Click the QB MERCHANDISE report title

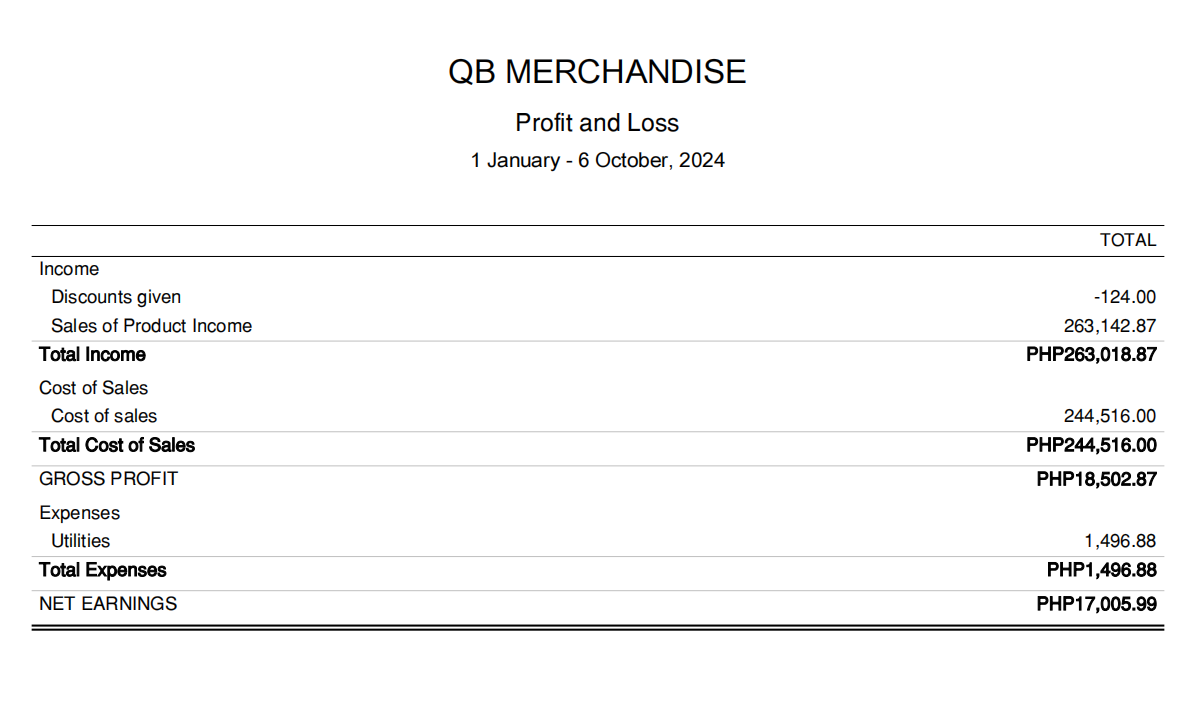click(x=597, y=72)
